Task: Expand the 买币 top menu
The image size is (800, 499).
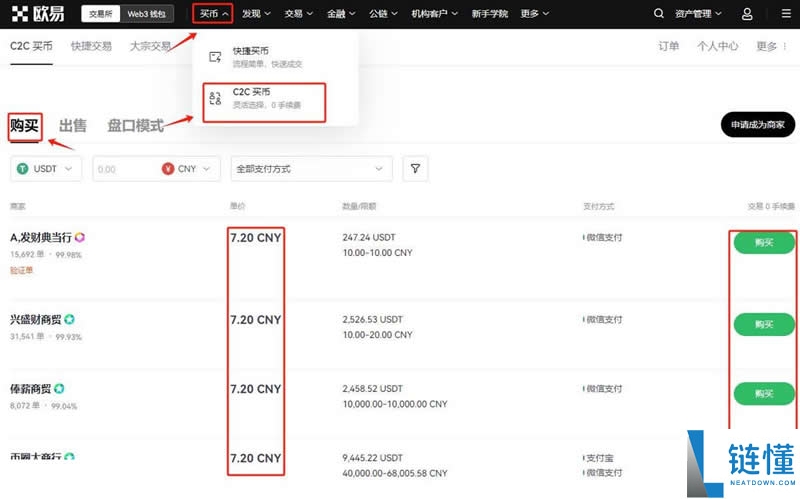Action: 213,14
